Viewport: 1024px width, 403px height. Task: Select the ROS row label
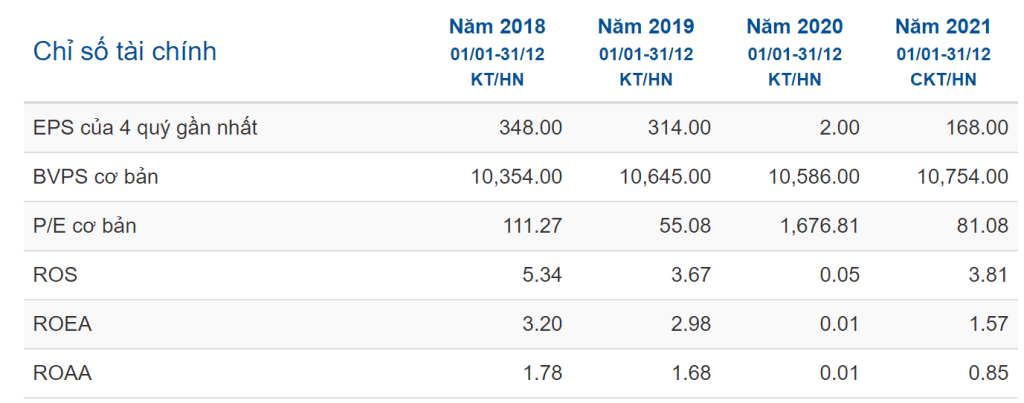[55, 275]
